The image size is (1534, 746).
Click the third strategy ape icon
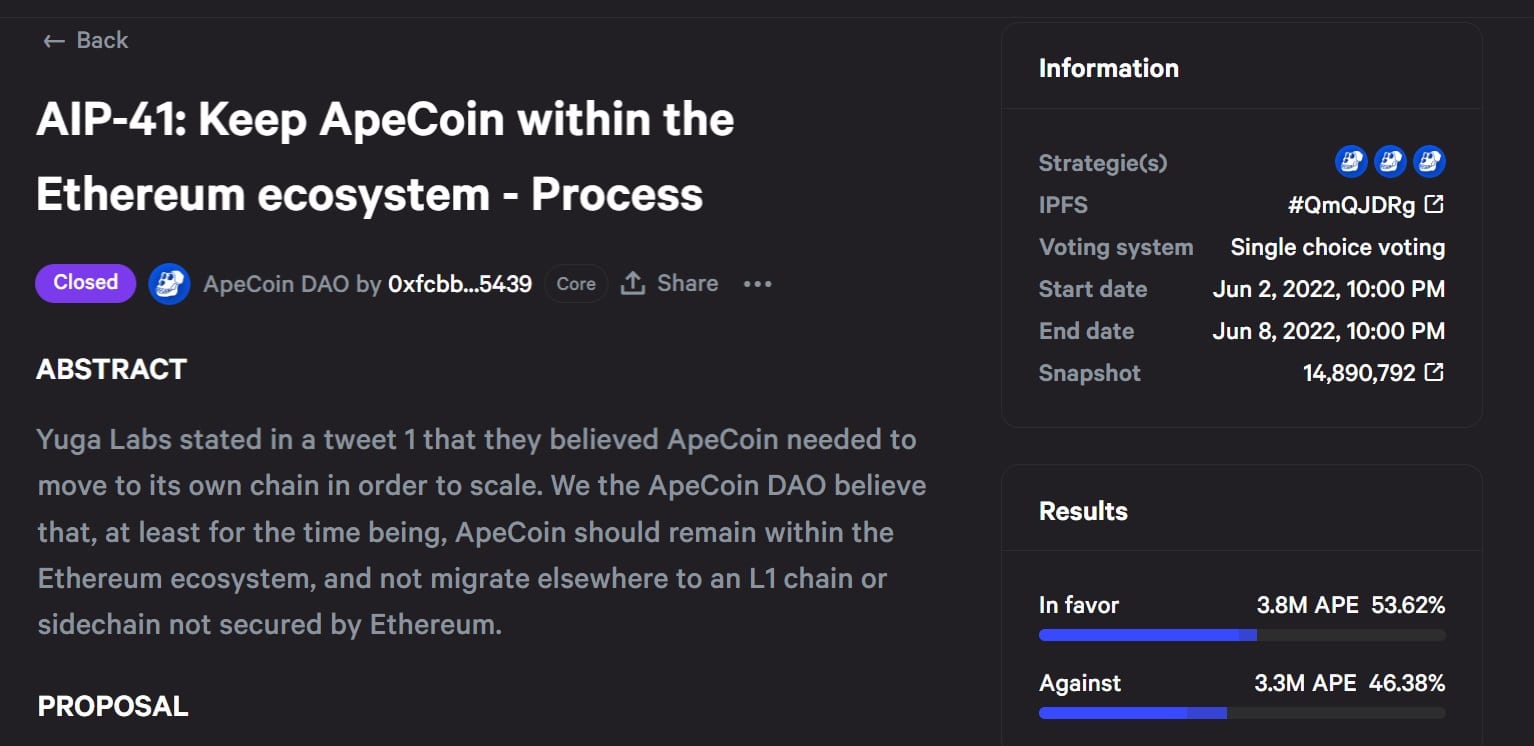1429,161
